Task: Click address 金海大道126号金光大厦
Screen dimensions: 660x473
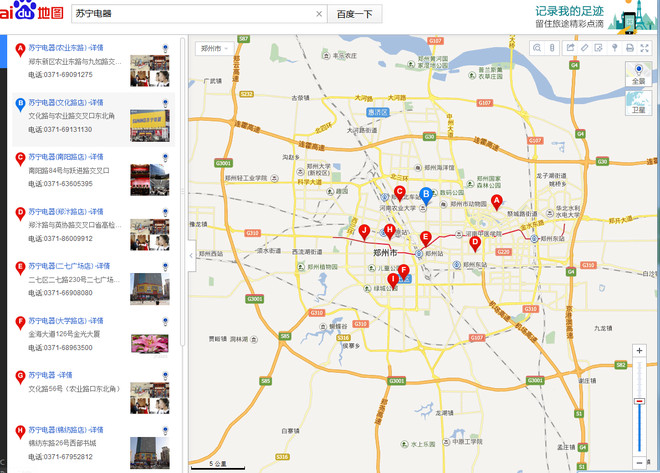Action: (x=64, y=334)
